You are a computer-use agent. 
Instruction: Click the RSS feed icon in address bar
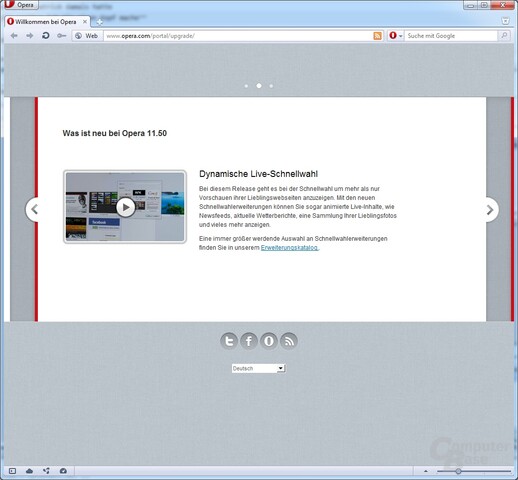click(x=377, y=36)
